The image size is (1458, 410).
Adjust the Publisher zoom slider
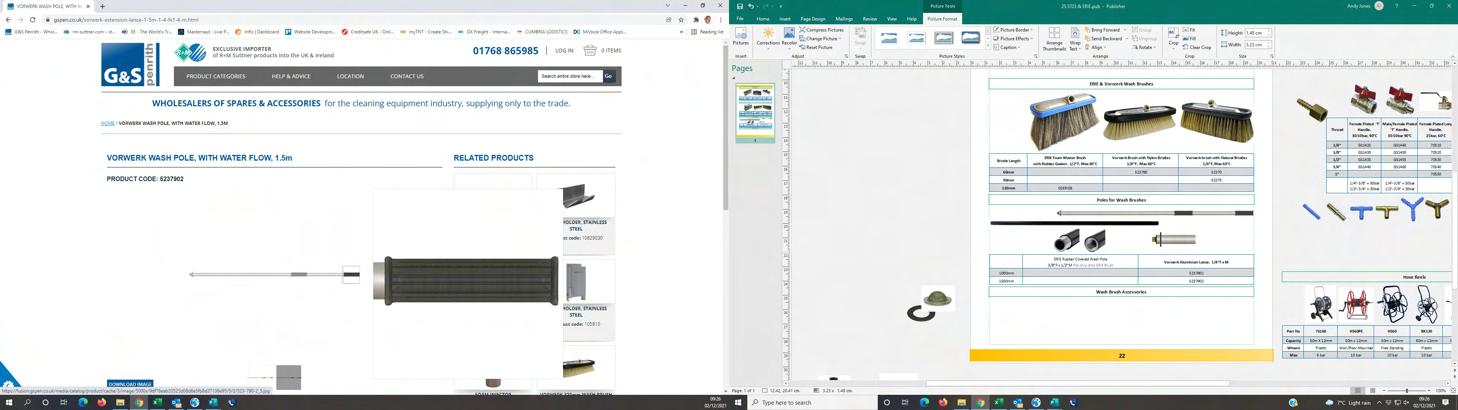pos(1407,391)
